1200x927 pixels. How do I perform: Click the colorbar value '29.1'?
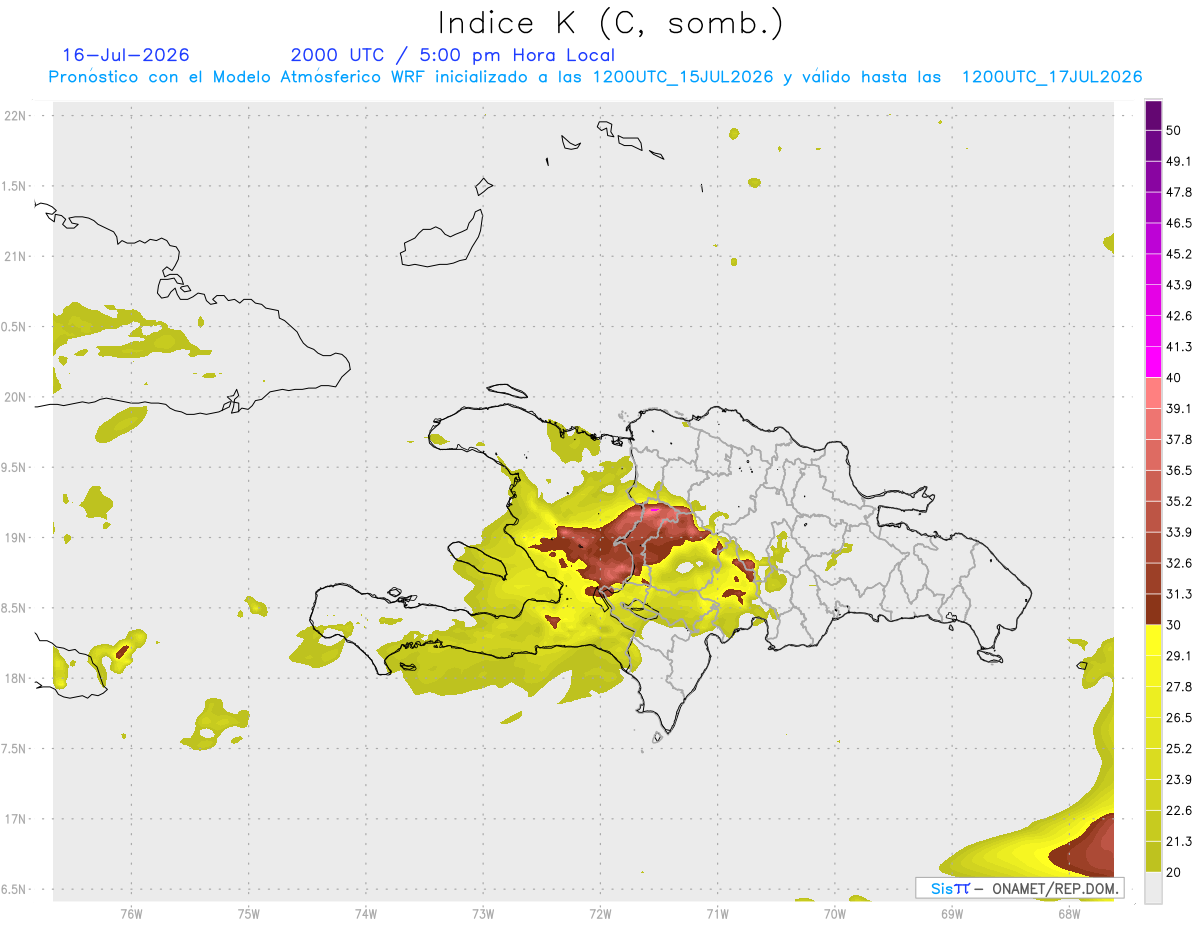tap(1179, 656)
